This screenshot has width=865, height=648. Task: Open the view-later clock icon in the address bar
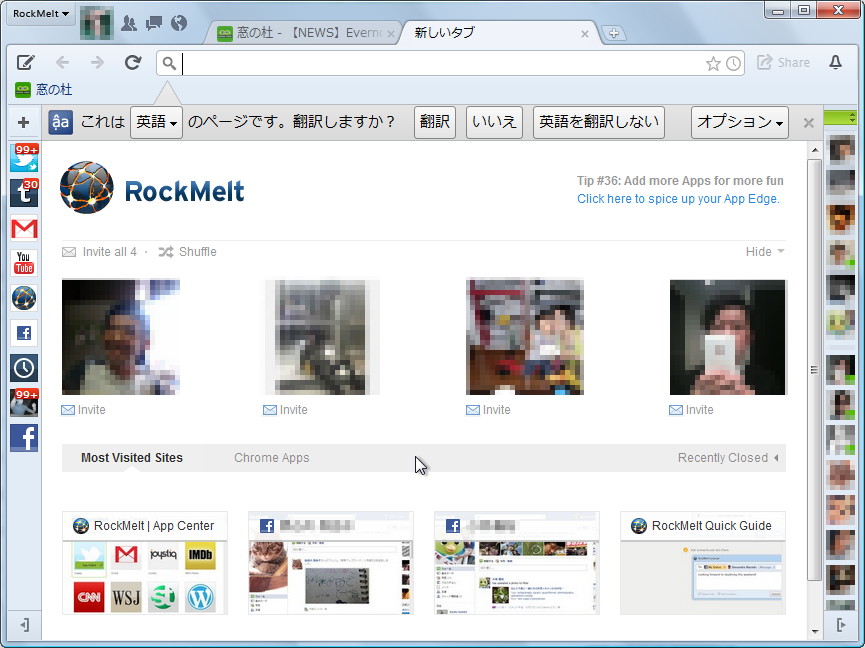(733, 63)
